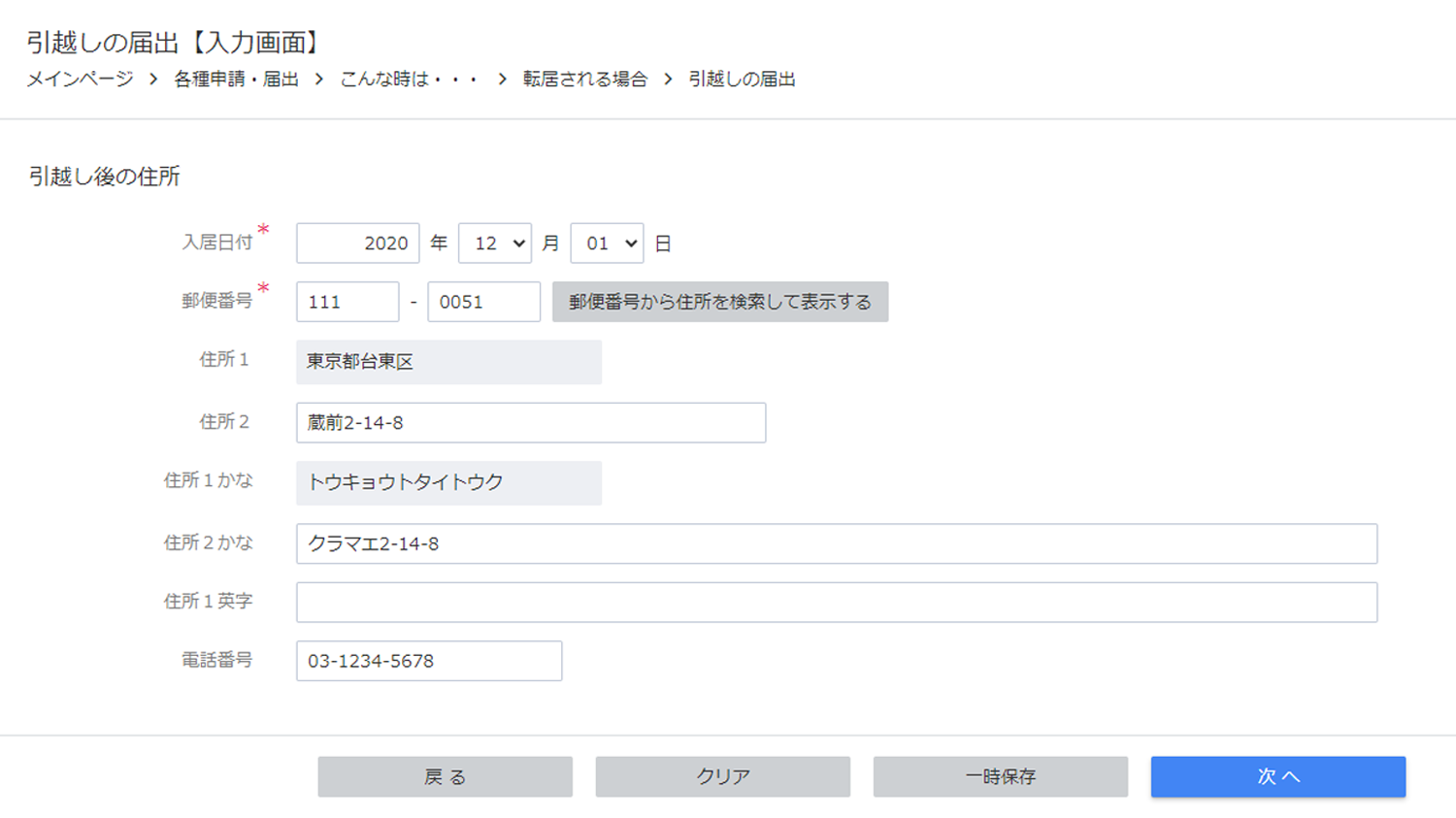Open the day dropdown showing 01
Viewport: 1456px width, 818px height.
coord(607,244)
